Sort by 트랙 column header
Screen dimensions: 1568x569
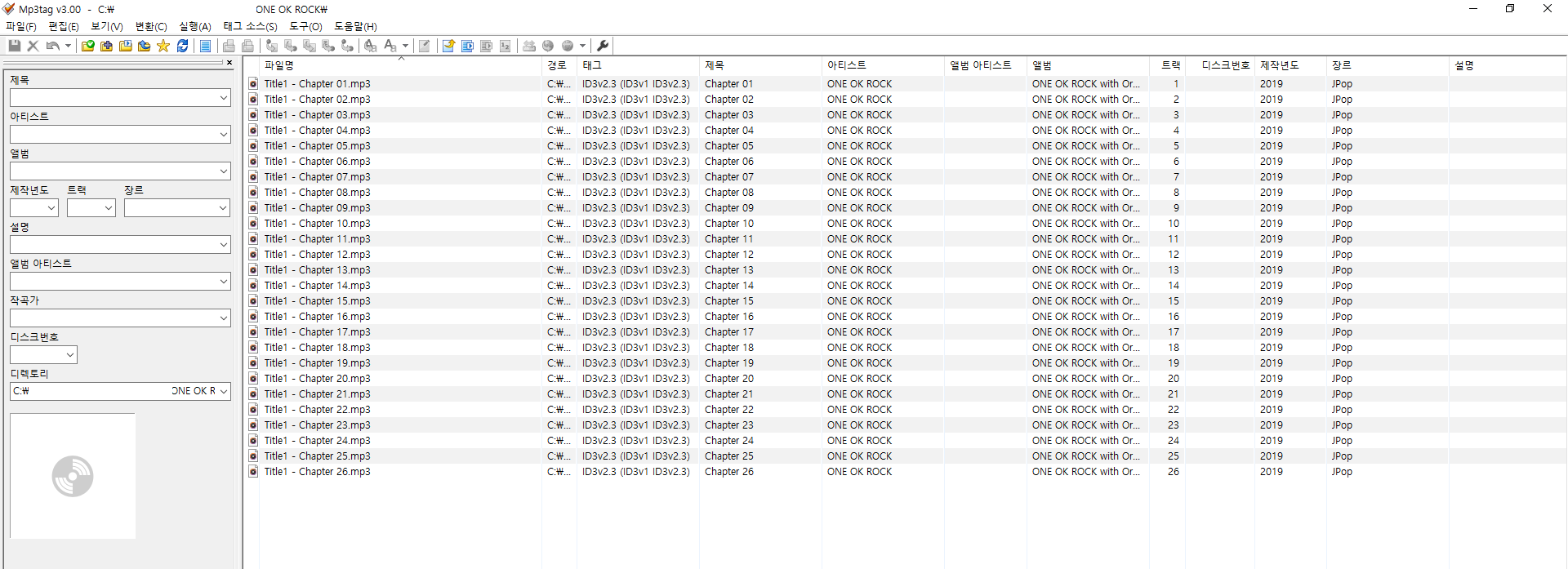(1168, 65)
